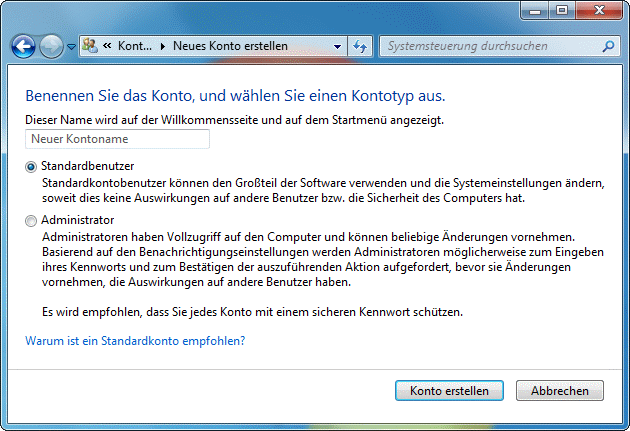630x431 pixels.
Task: Click the 'Neuer Kontoname' text field
Action: 117,140
